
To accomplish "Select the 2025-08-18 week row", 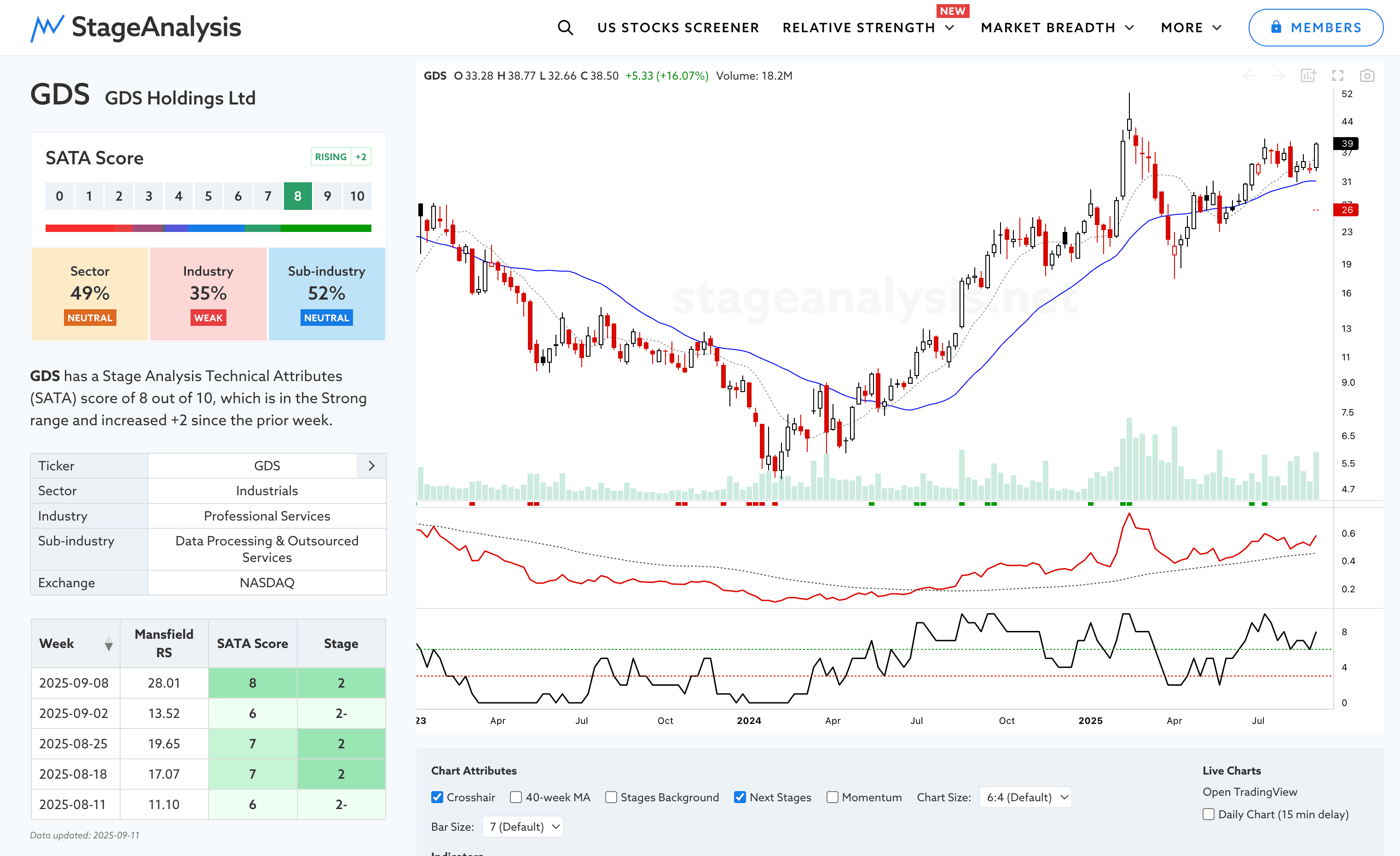I will coord(208,774).
